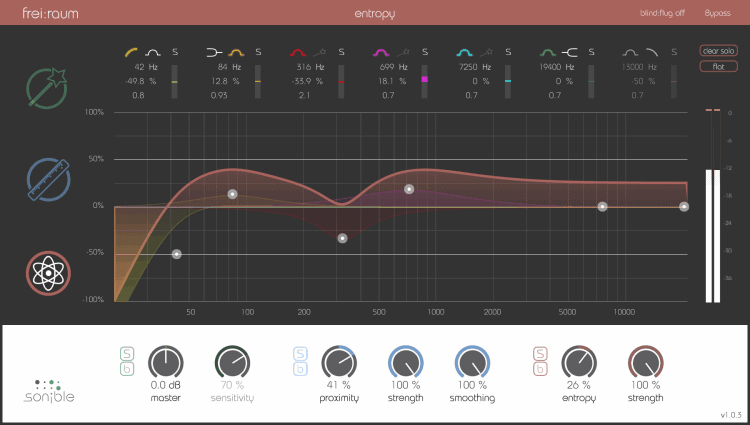The image size is (750, 425).
Task: Open the blue ruler proximity module
Action: [x=48, y=180]
